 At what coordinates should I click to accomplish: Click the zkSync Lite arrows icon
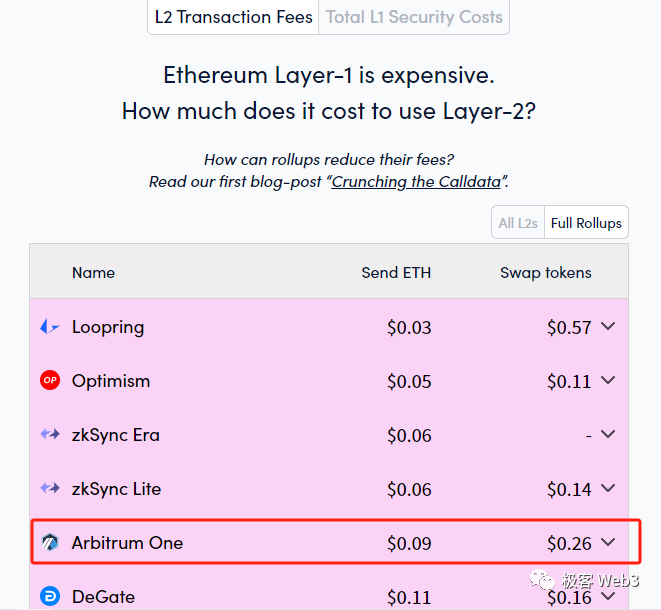[50, 488]
